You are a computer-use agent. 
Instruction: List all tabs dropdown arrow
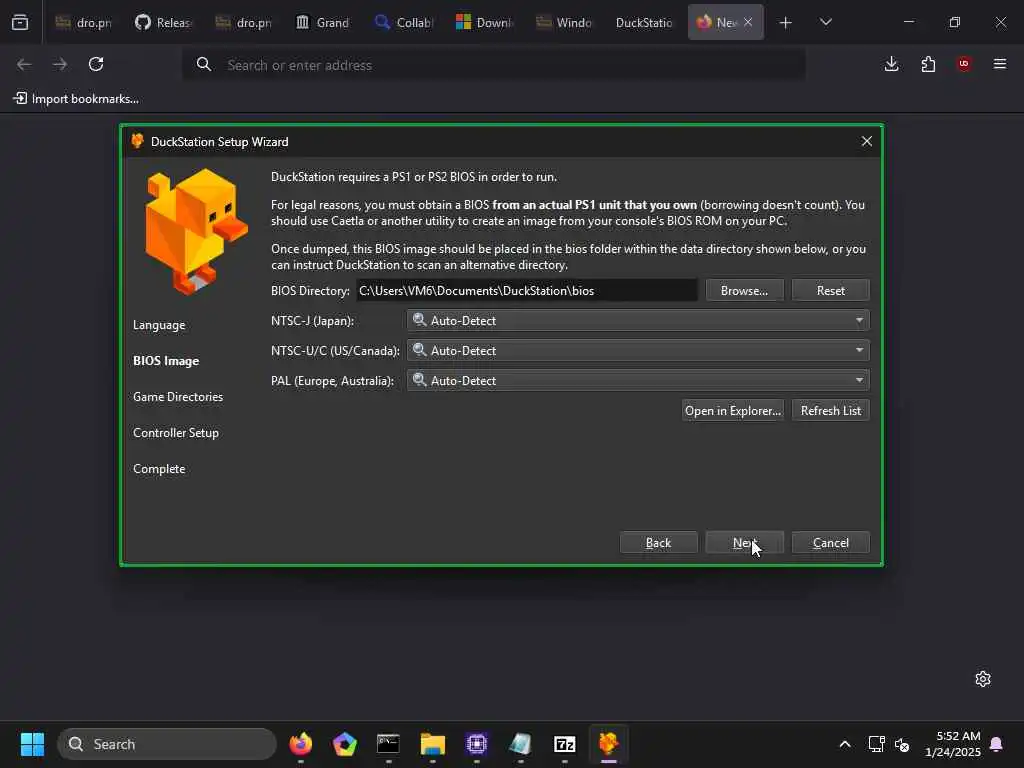pyautogui.click(x=825, y=22)
